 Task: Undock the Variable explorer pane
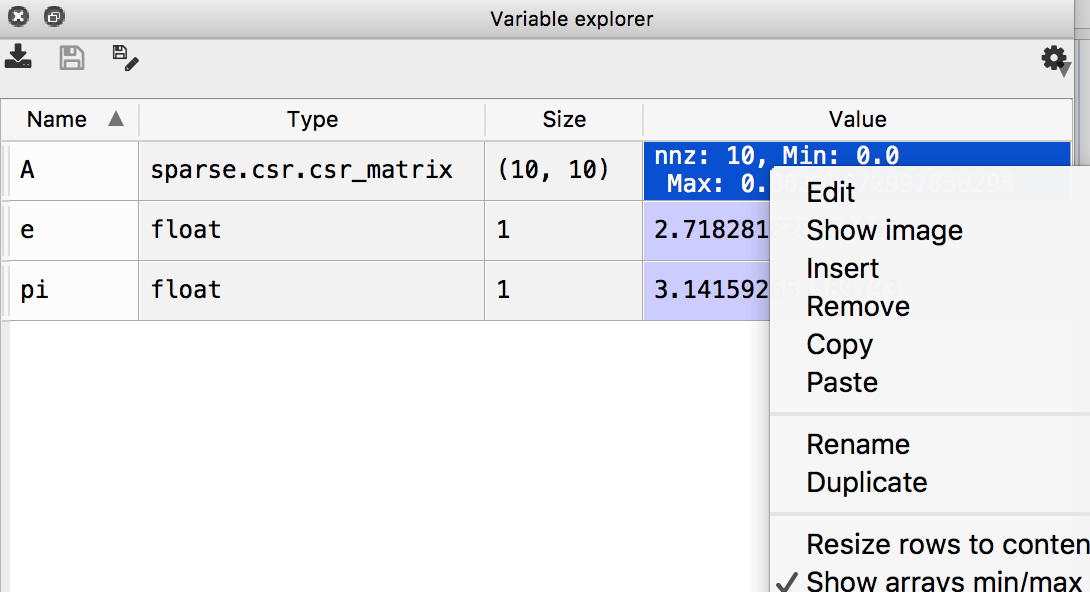pyautogui.click(x=54, y=16)
